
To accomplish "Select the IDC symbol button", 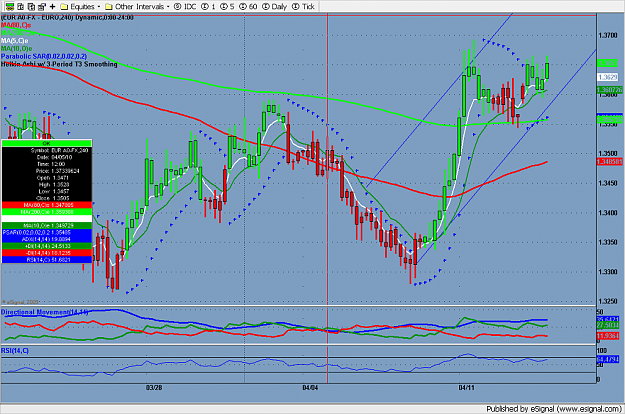I will (185, 6).
